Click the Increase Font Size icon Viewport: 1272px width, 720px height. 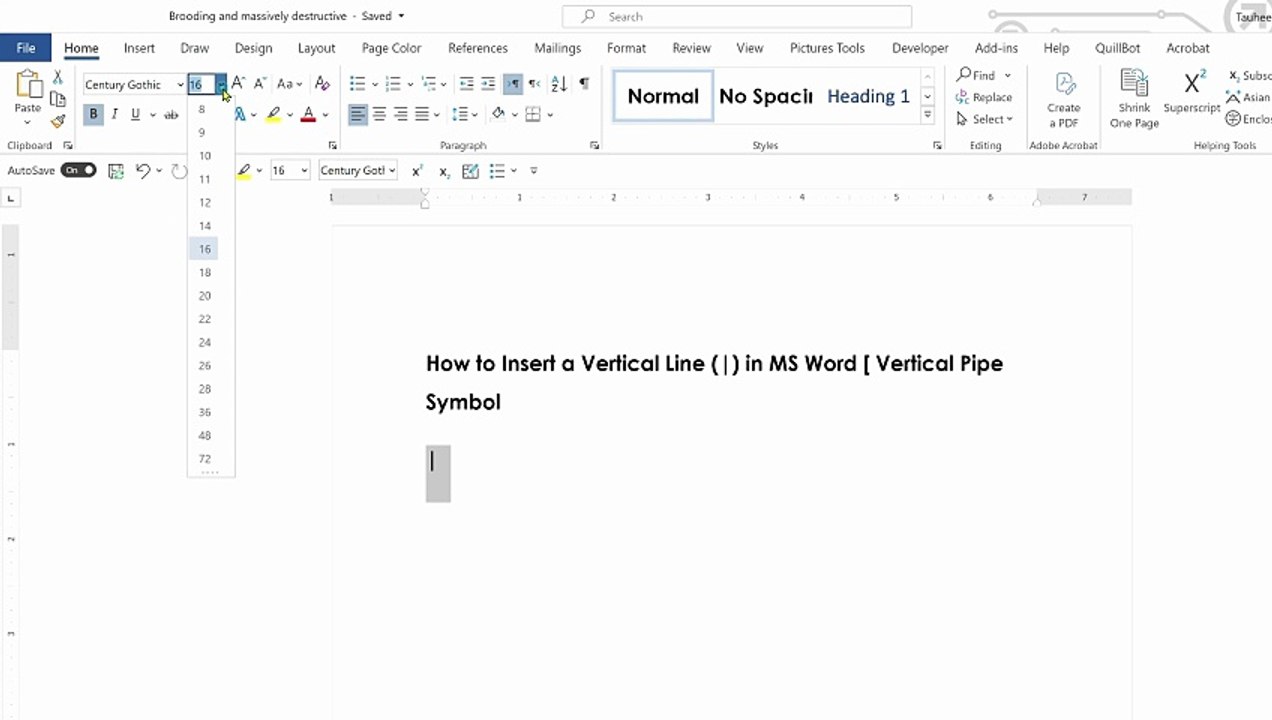238,84
